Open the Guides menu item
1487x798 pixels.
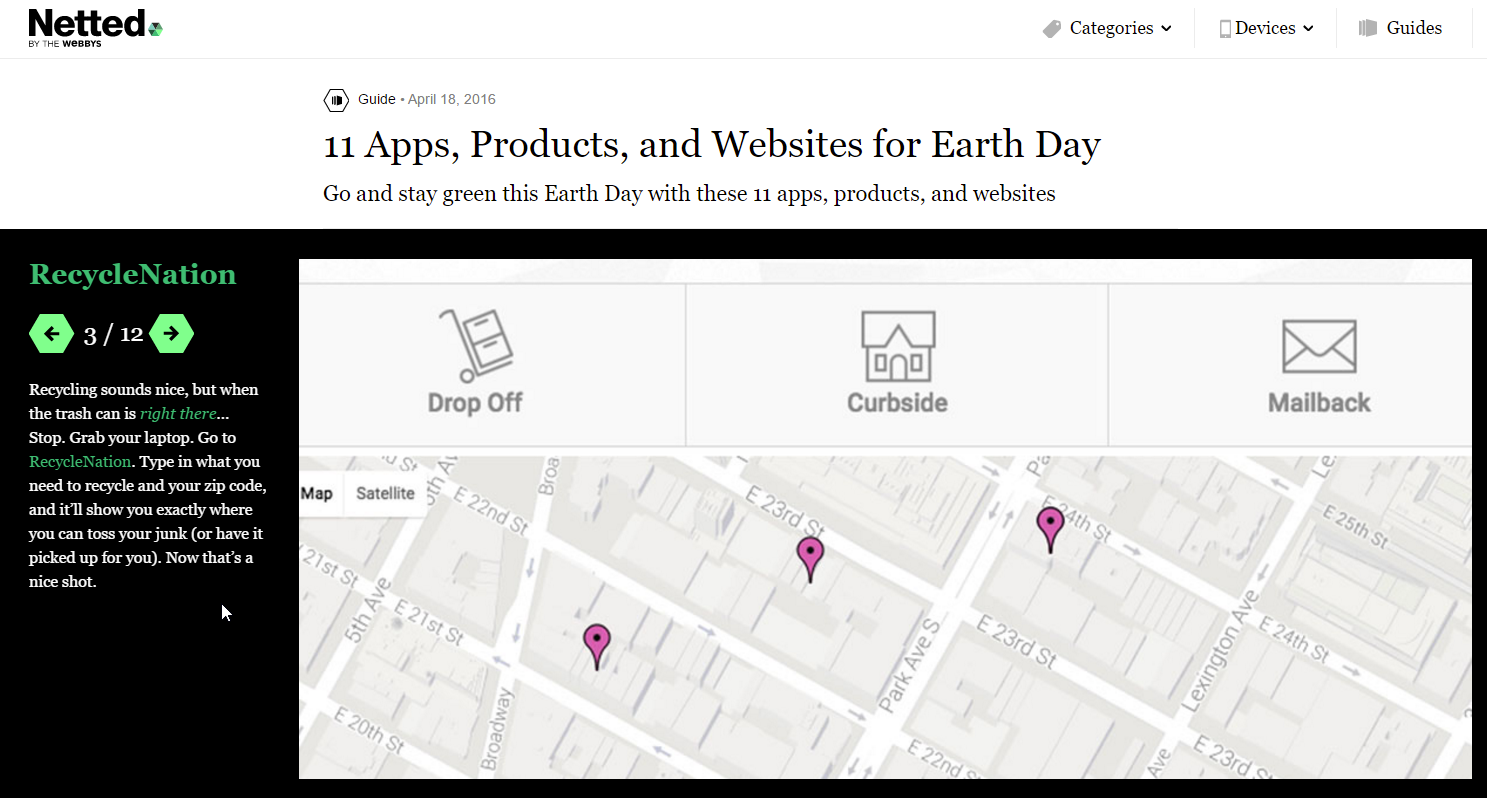coord(1414,28)
